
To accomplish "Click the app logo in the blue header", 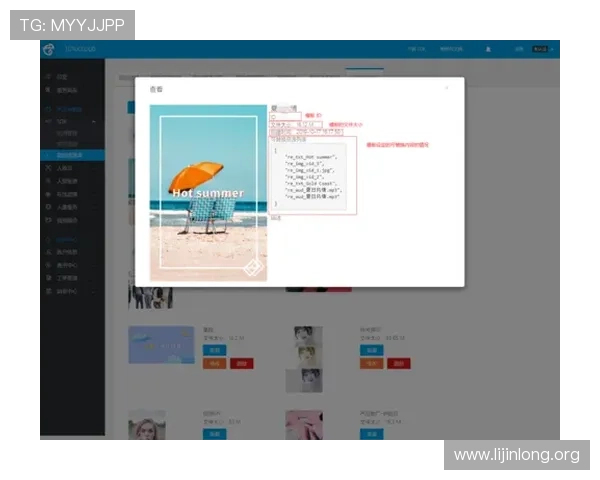I will [49, 49].
